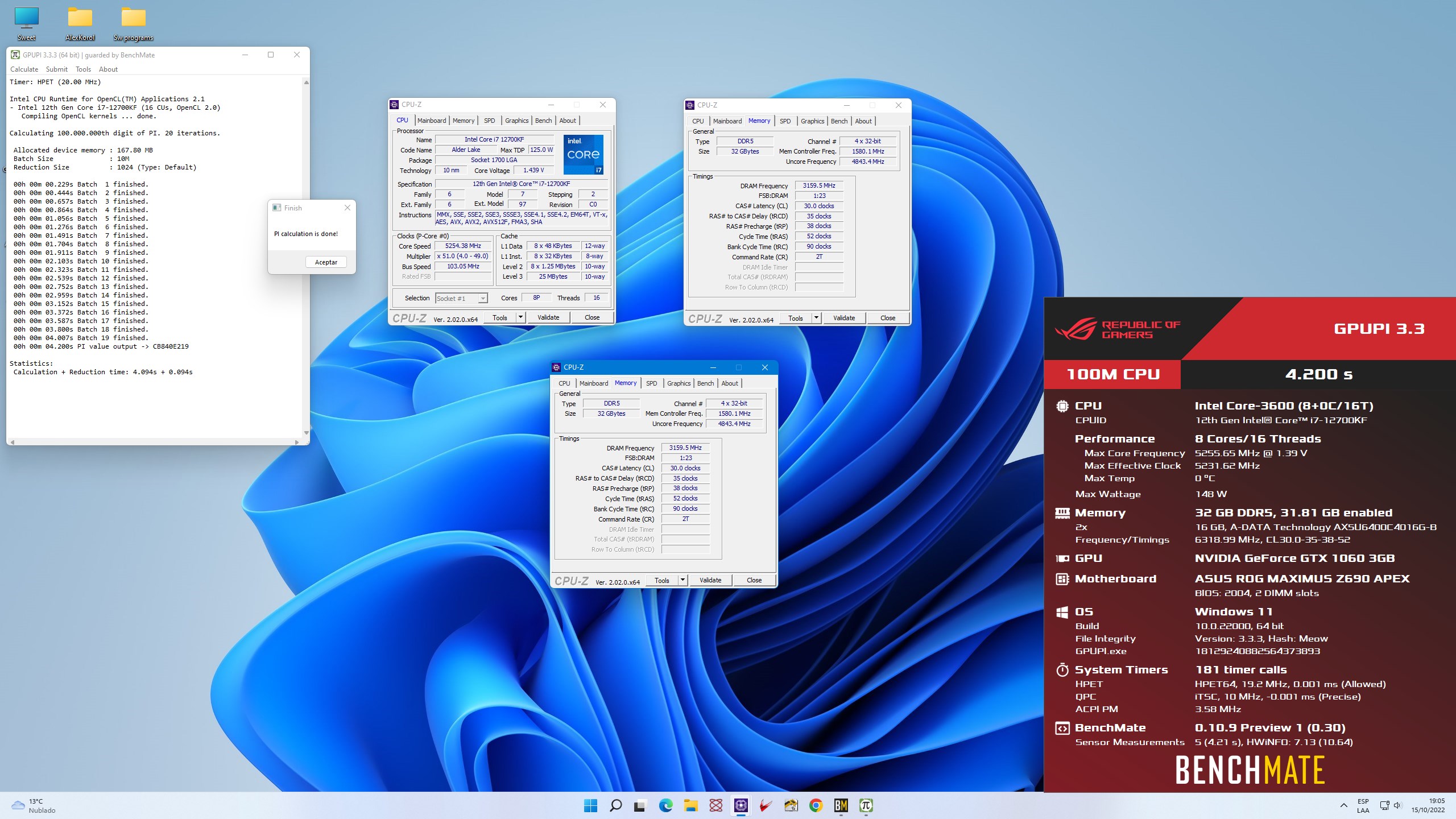
Task: Switch to GPUPI from the taskbar icon
Action: [x=866, y=805]
